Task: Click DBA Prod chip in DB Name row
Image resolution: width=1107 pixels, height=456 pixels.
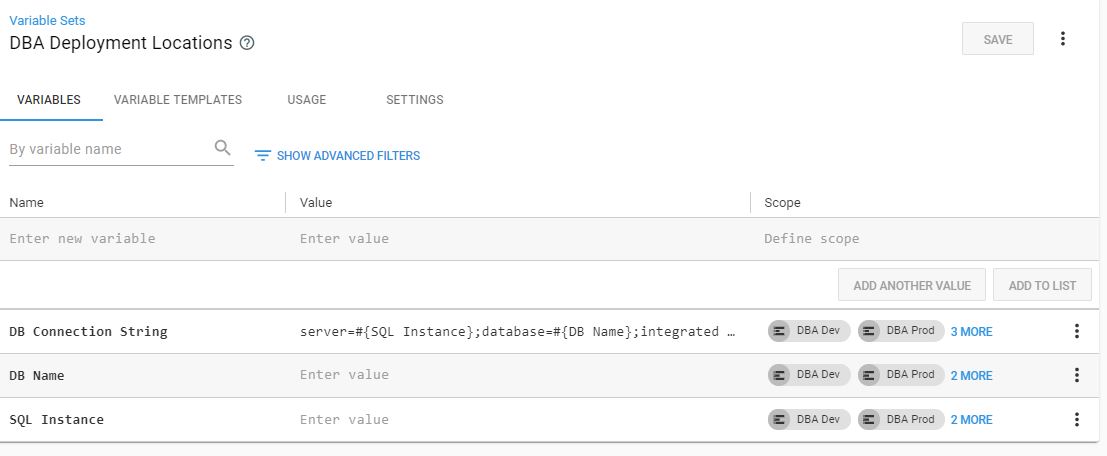Action: [x=901, y=375]
